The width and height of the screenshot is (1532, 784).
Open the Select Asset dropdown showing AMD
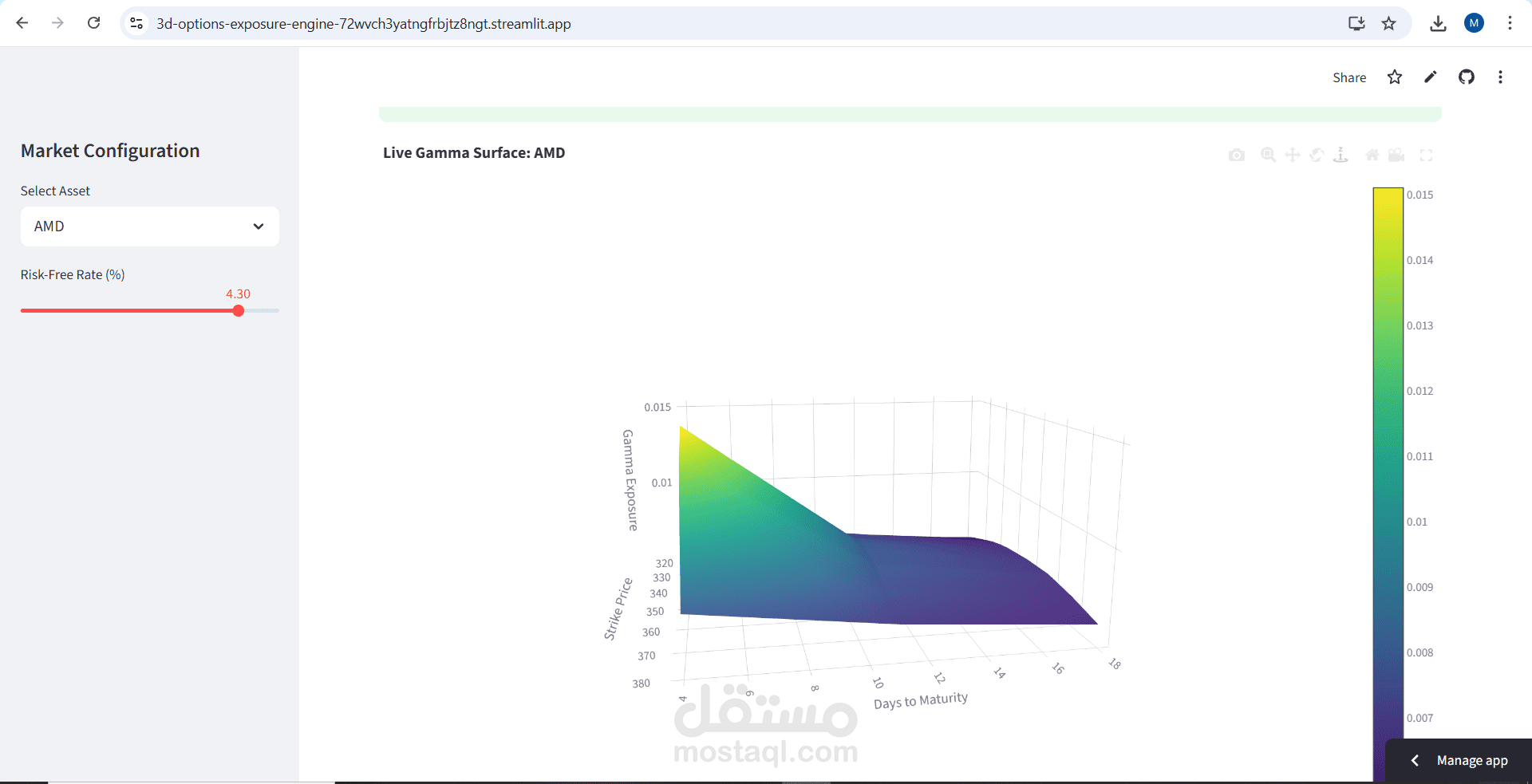pyautogui.click(x=150, y=227)
